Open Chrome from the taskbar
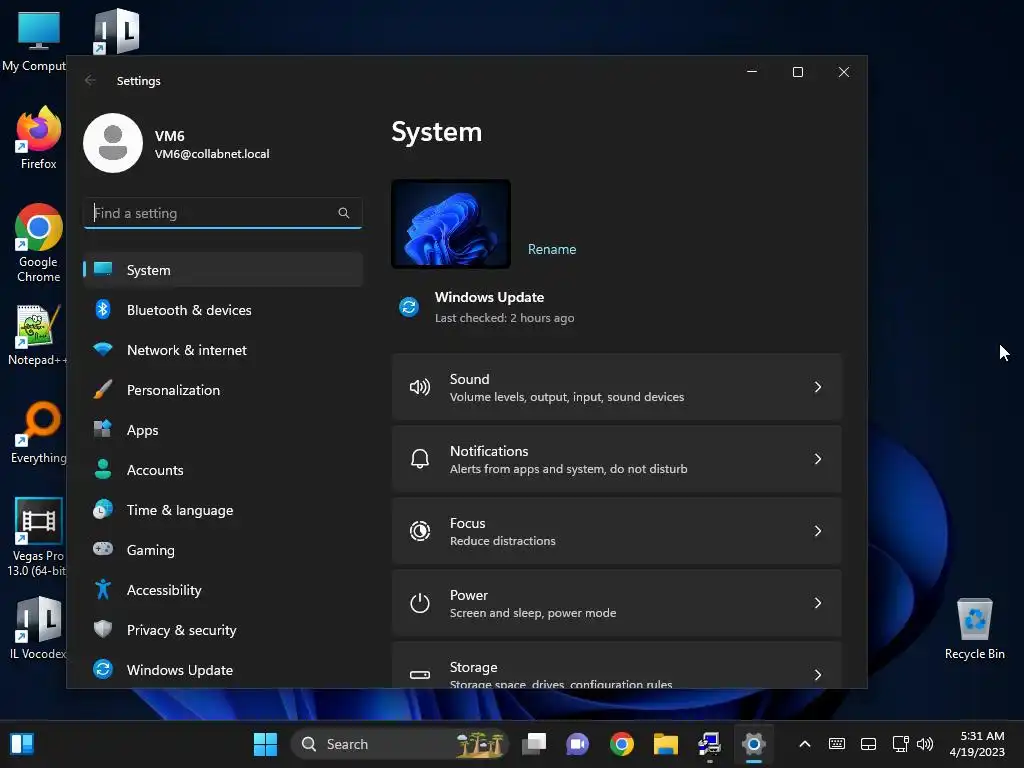The image size is (1024, 768). coord(622,744)
